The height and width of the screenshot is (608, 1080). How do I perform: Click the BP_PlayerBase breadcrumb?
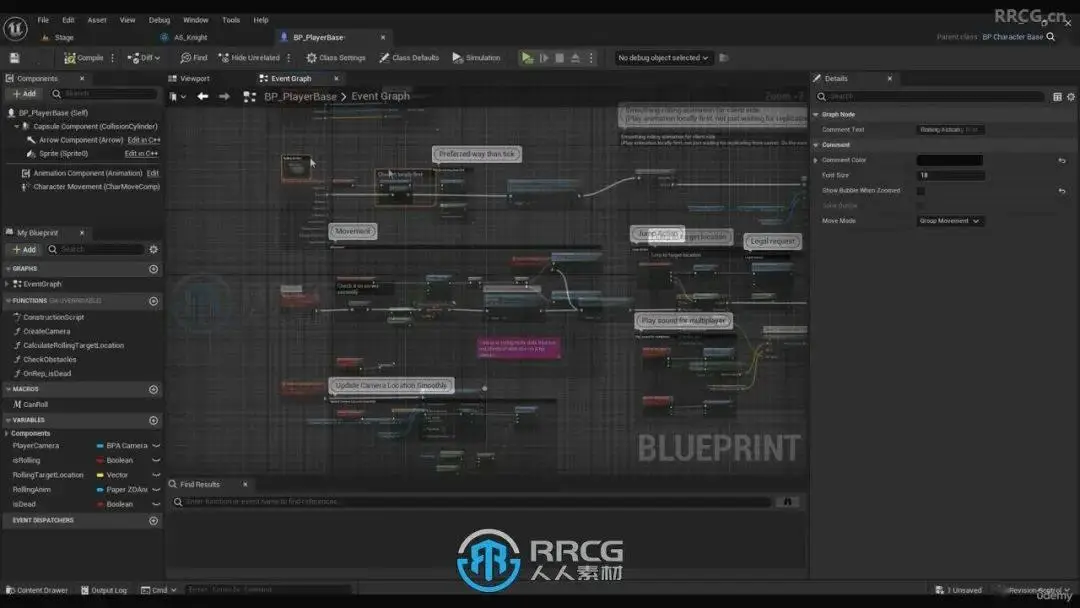[x=300, y=96]
